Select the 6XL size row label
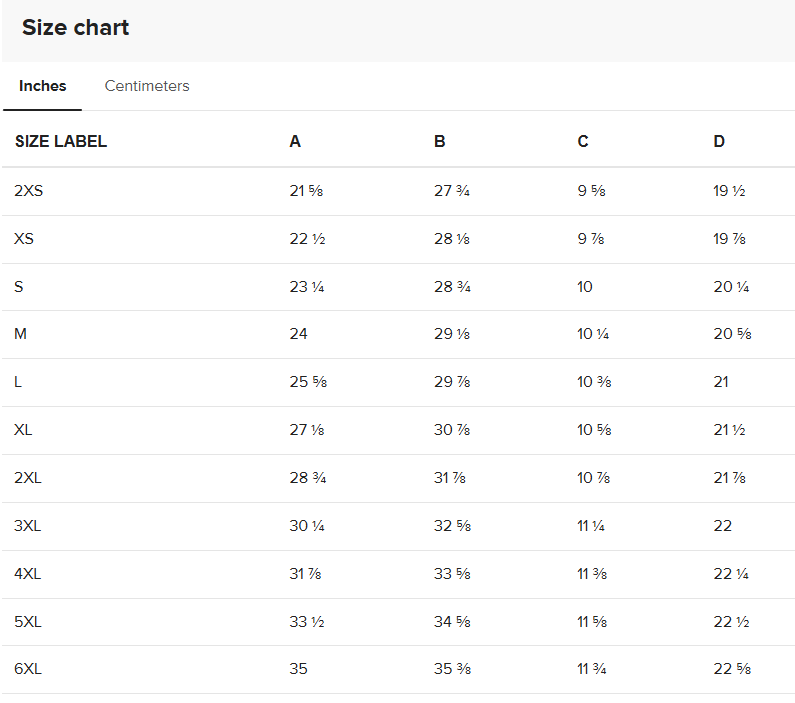795x703 pixels. pos(29,669)
